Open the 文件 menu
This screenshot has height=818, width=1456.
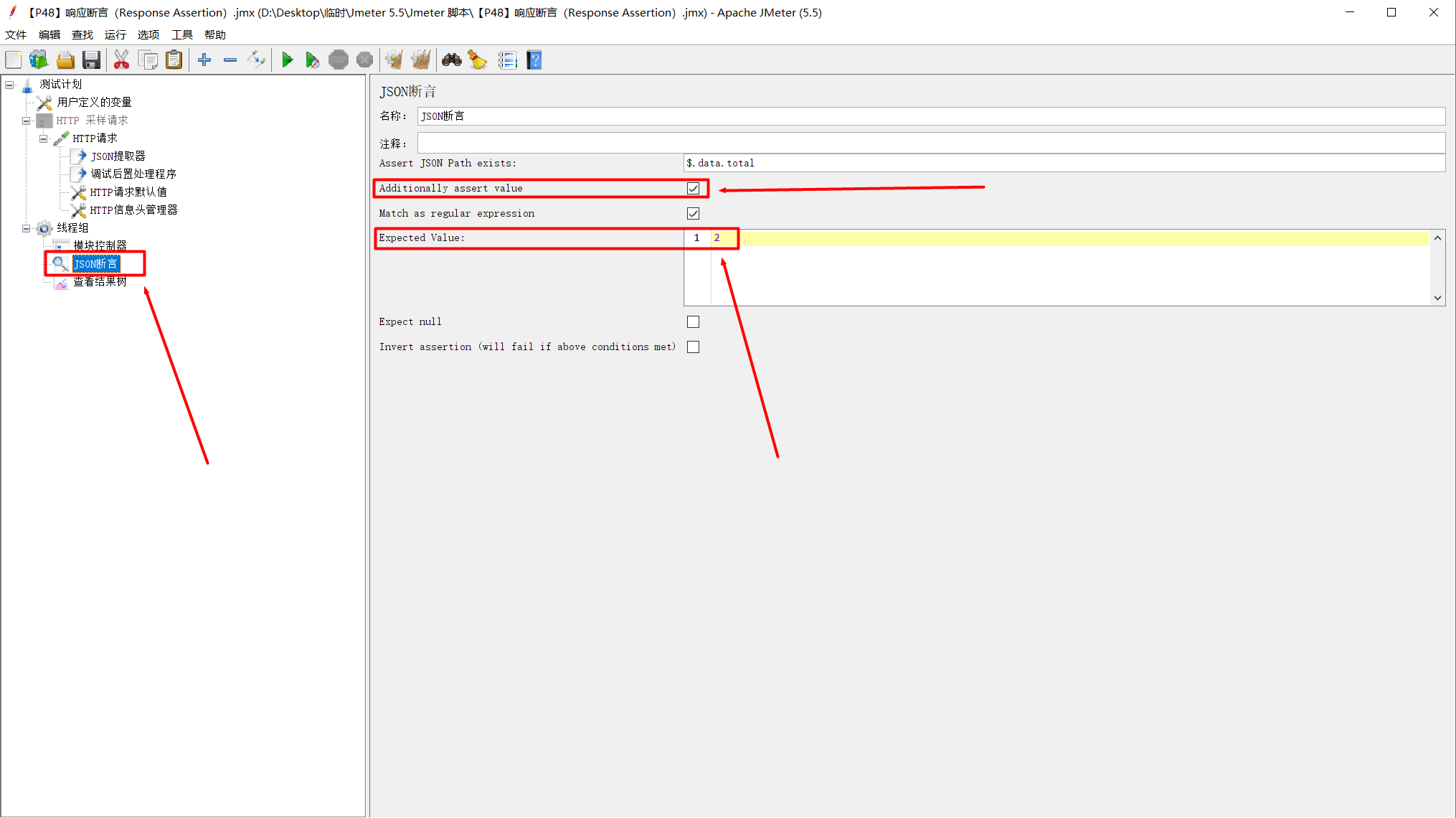click(16, 34)
